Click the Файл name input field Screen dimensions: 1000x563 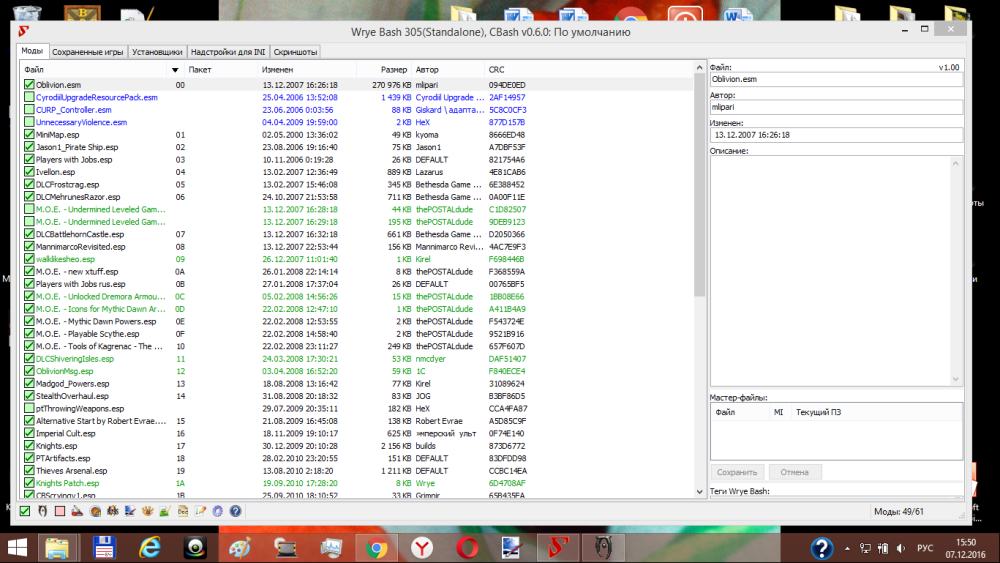[x=835, y=79]
